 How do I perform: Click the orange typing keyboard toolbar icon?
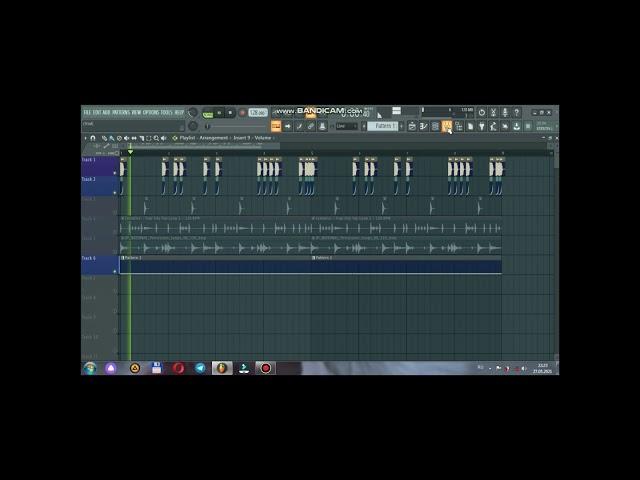276,126
